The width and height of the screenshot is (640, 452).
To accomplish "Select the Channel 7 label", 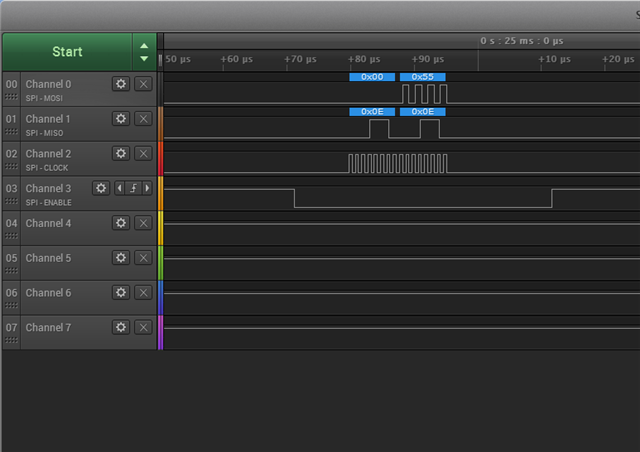I will [x=48, y=327].
